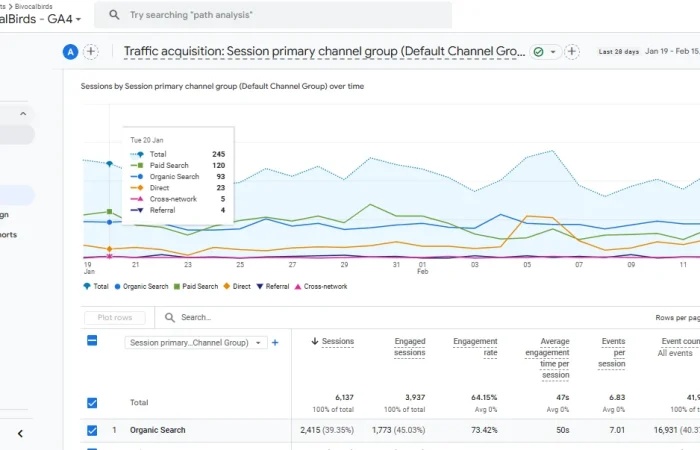Click the plus icon after the report title
This screenshot has width=700, height=450.
(x=572, y=52)
